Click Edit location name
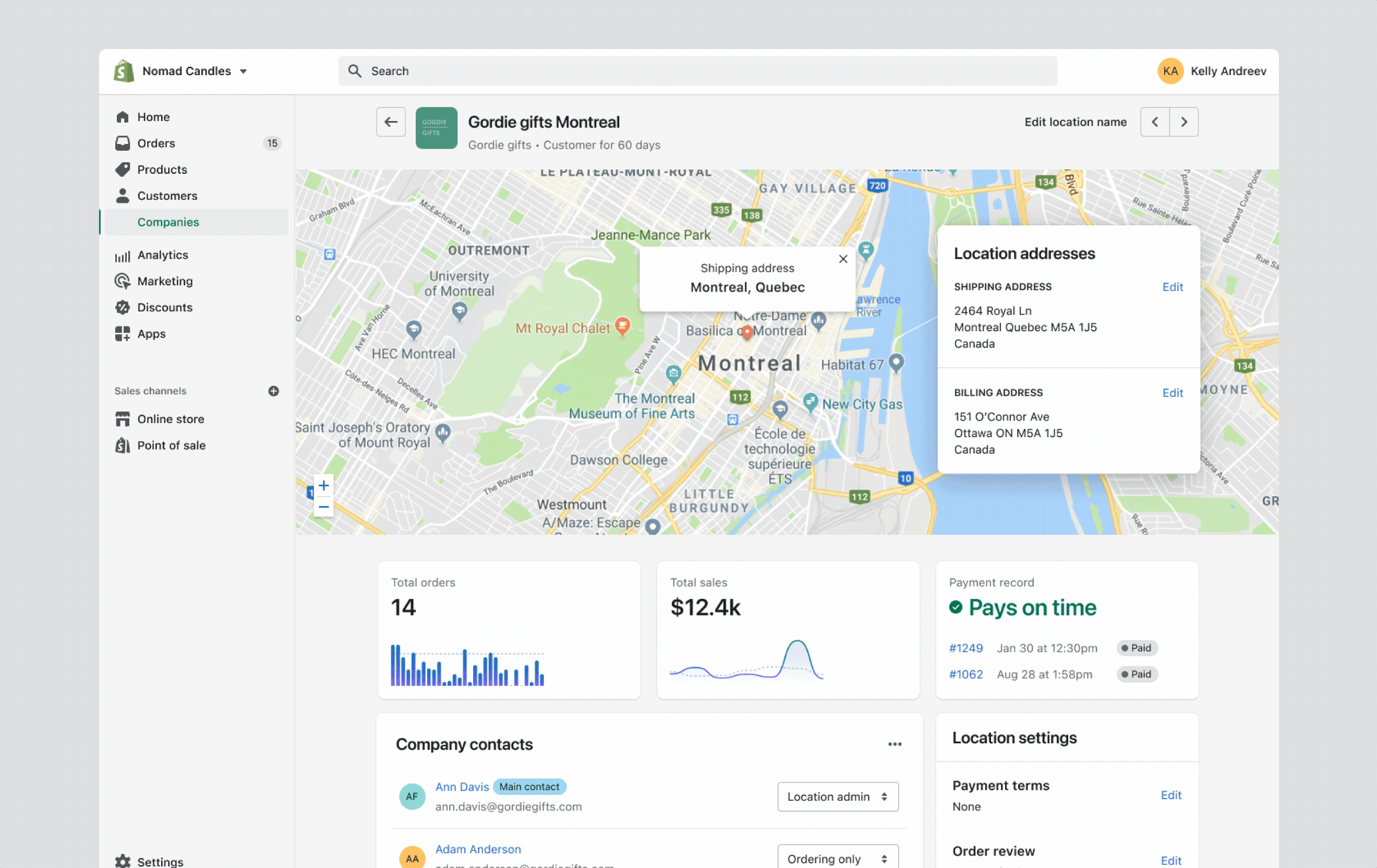The height and width of the screenshot is (868, 1377). pos(1075,122)
